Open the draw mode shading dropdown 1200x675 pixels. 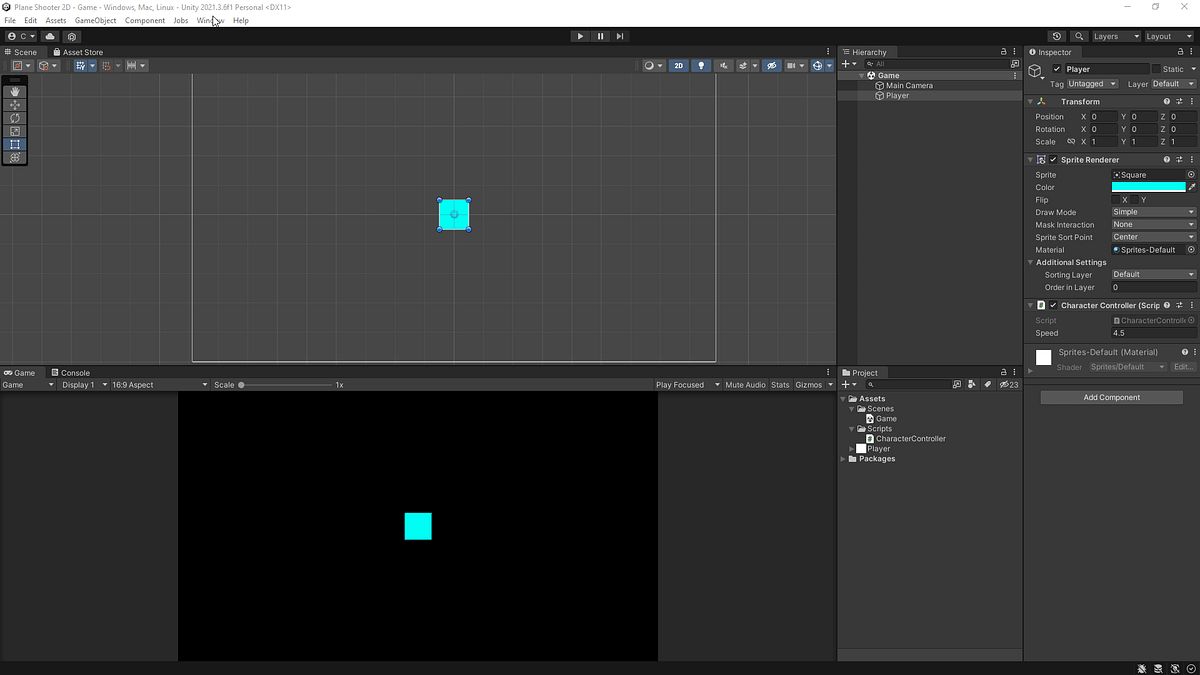click(x=653, y=65)
